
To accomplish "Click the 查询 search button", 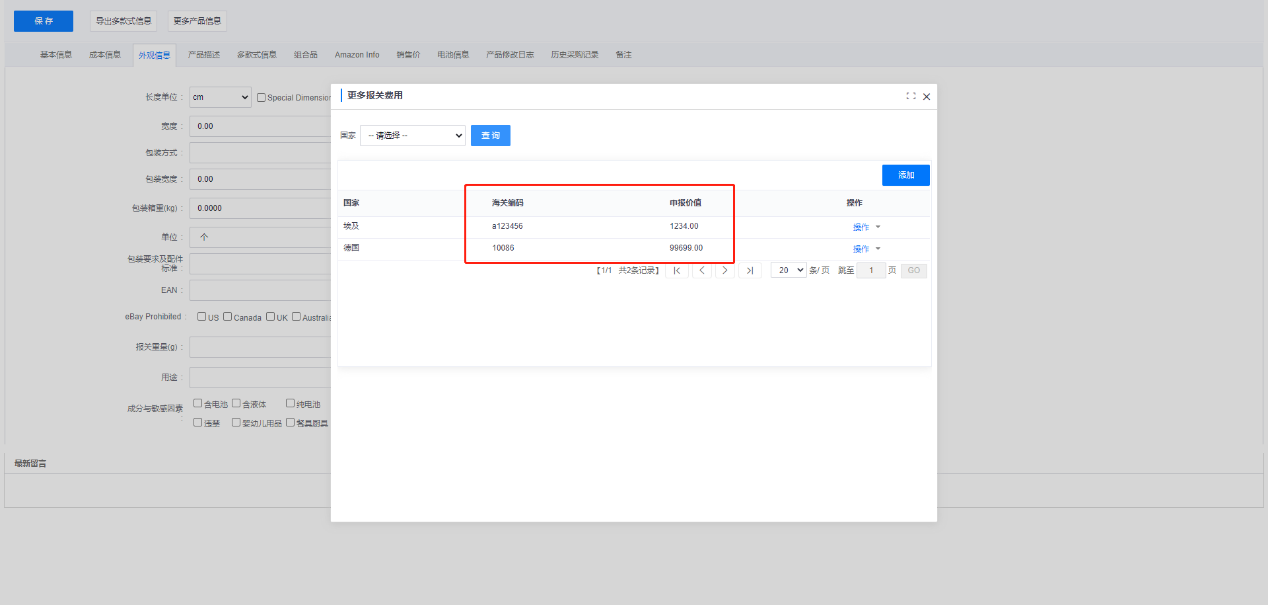I will 490,135.
